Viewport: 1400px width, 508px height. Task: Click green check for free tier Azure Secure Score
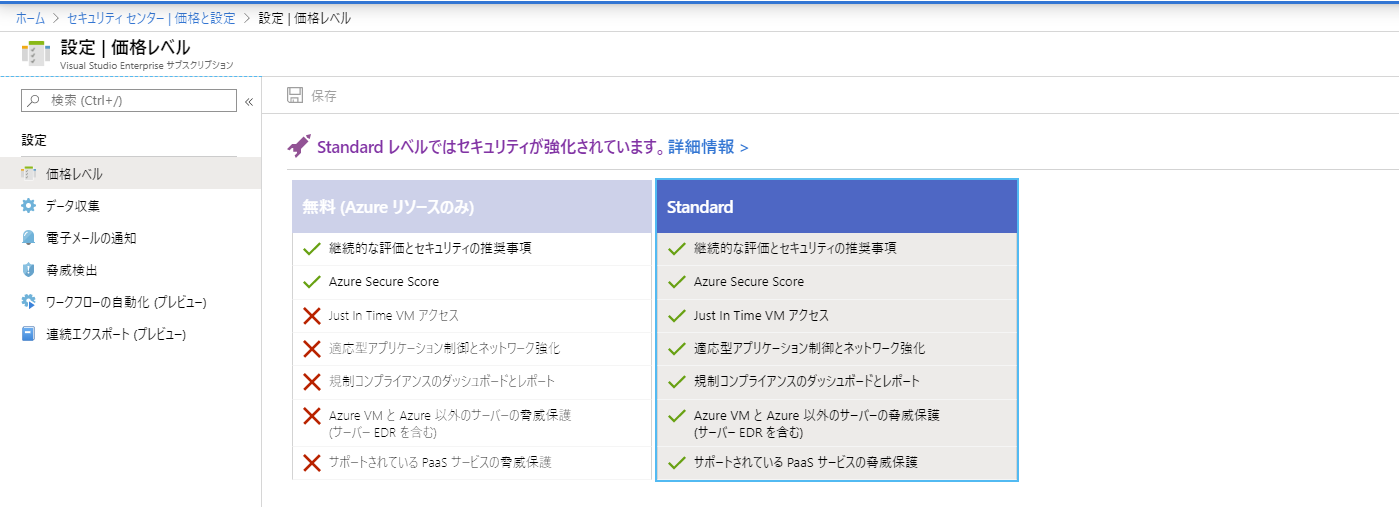pos(311,282)
